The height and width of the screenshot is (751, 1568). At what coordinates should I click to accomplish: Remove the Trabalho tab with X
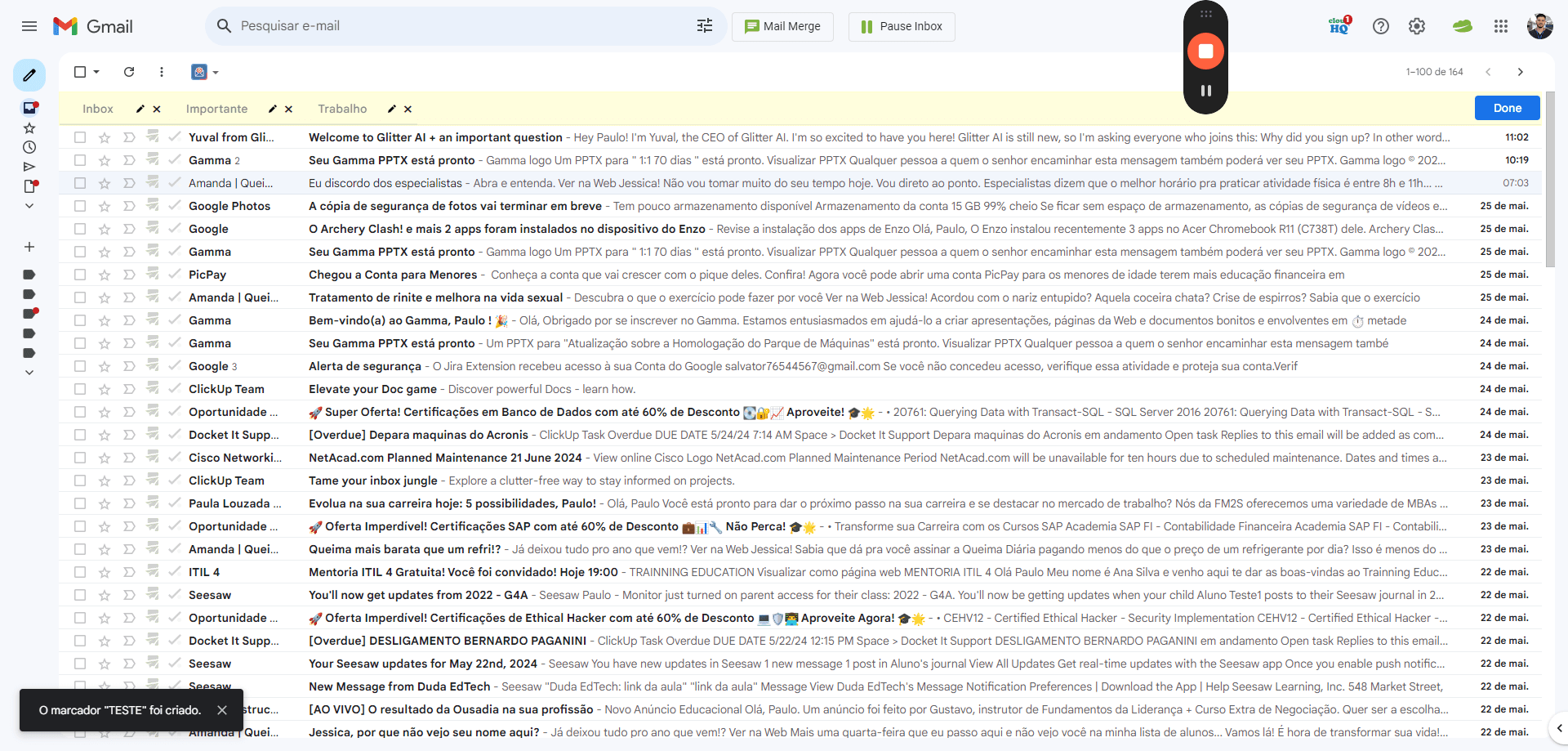(x=408, y=109)
